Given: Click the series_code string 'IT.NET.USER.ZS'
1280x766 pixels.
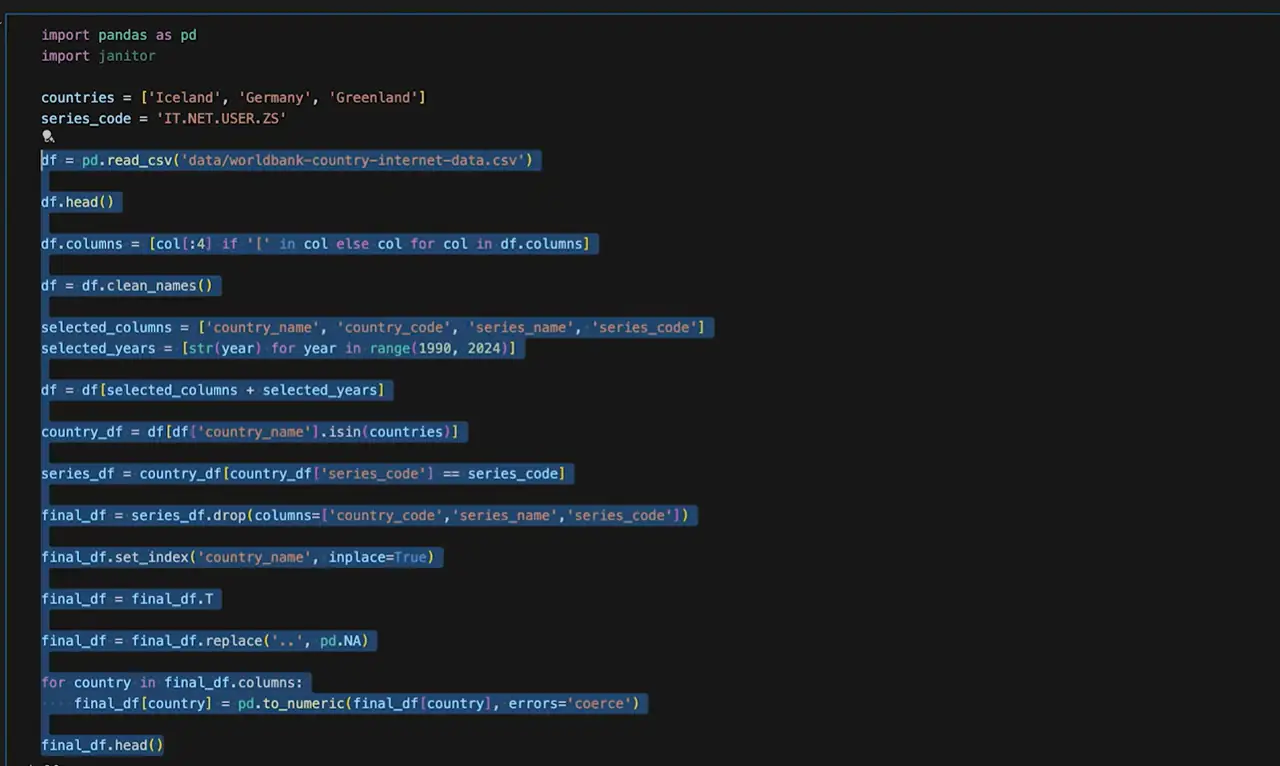Looking at the screenshot, I should (x=220, y=118).
